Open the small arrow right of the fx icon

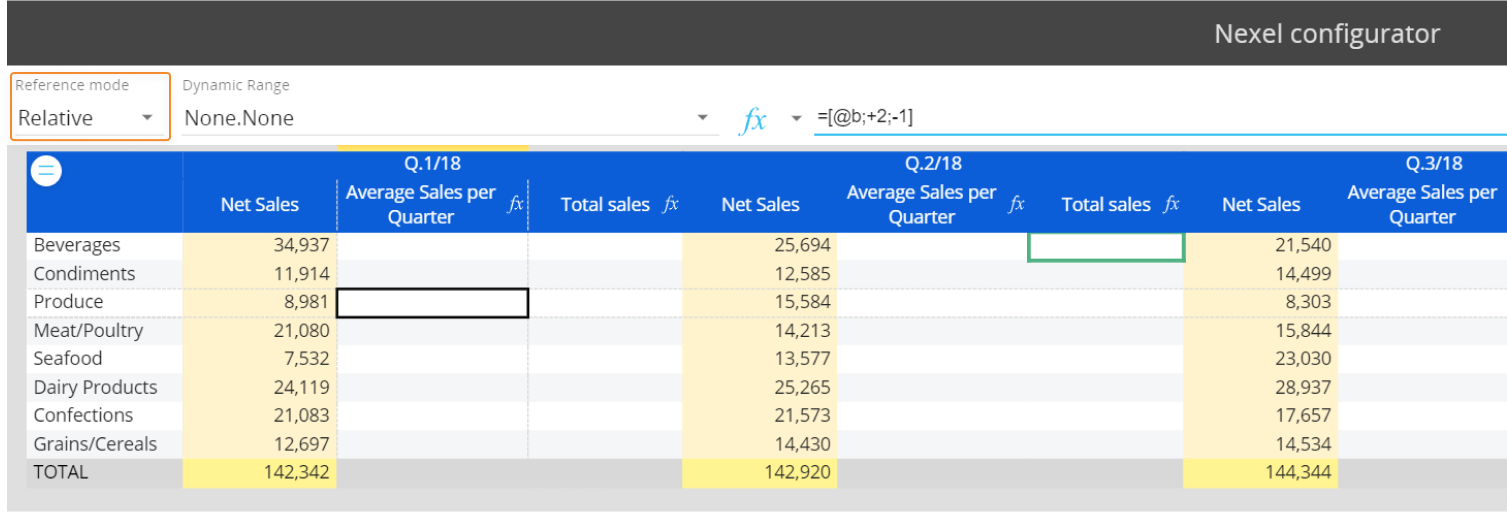point(796,118)
